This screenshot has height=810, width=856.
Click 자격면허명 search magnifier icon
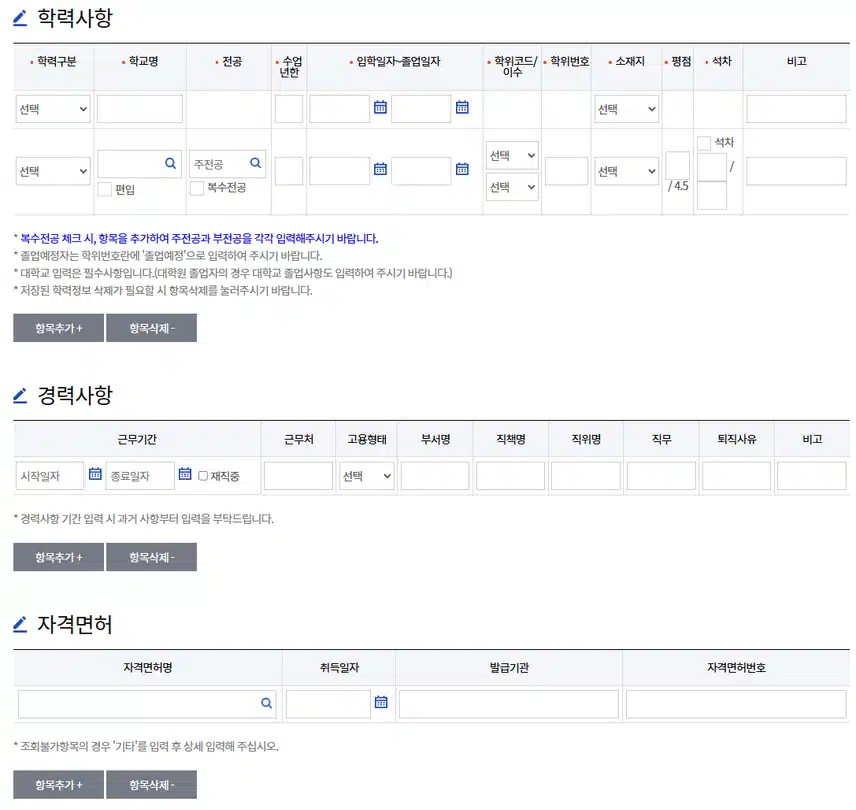[x=266, y=703]
